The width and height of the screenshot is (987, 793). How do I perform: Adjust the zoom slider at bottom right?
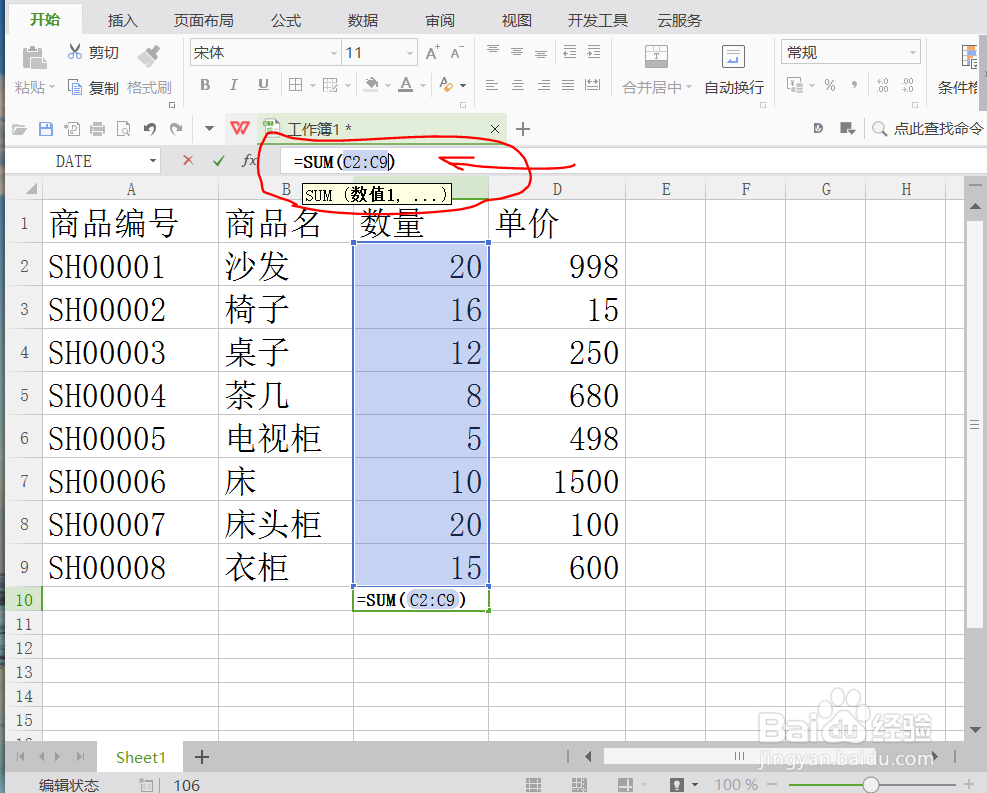(872, 784)
